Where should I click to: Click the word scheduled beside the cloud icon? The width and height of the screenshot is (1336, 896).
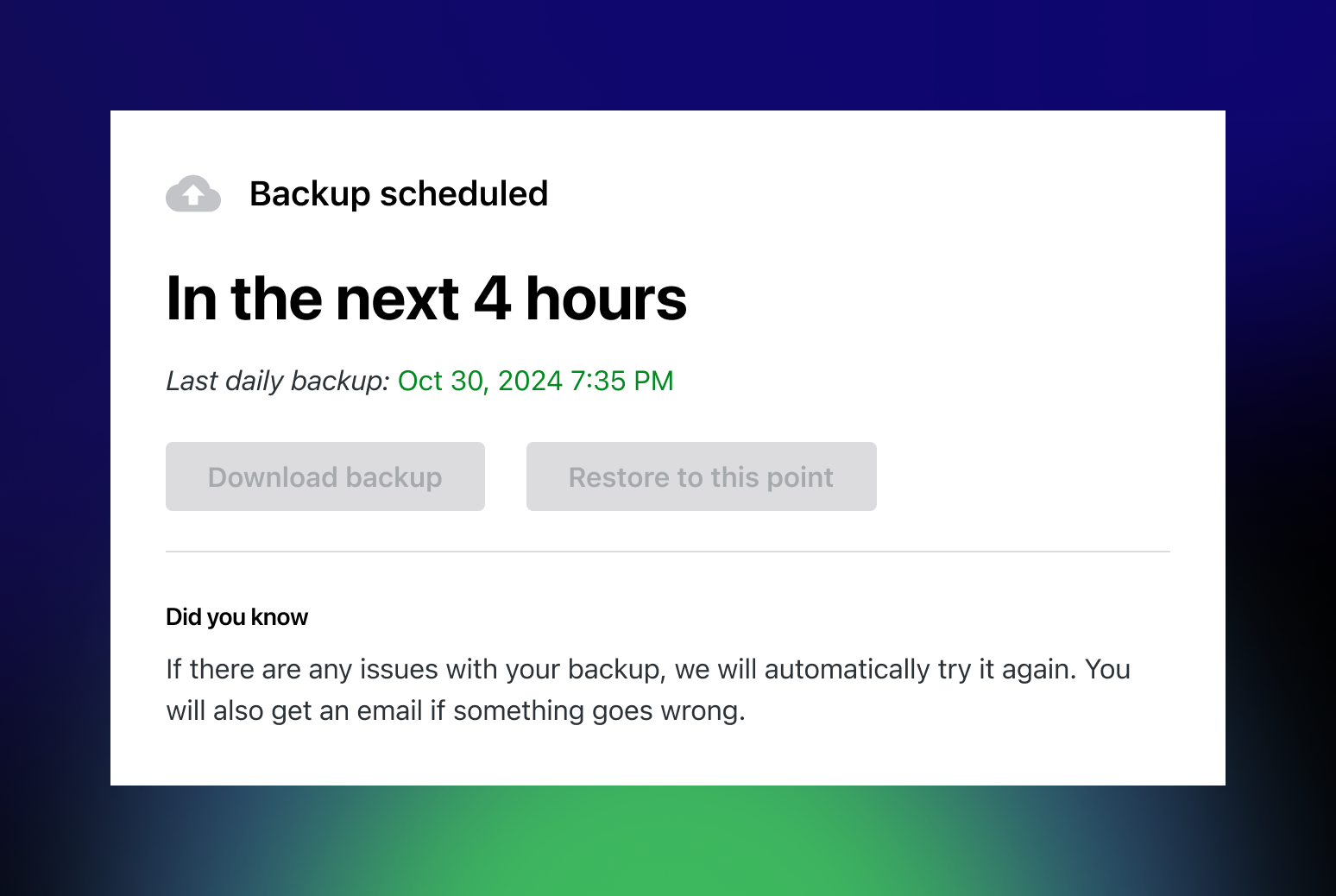point(464,194)
